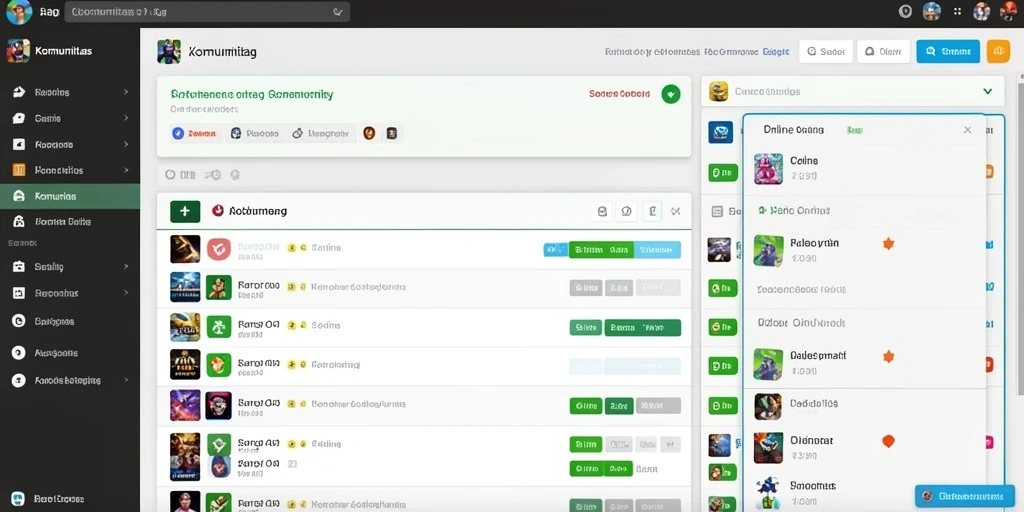Open the round profile avatar beside the search bar

19,12
